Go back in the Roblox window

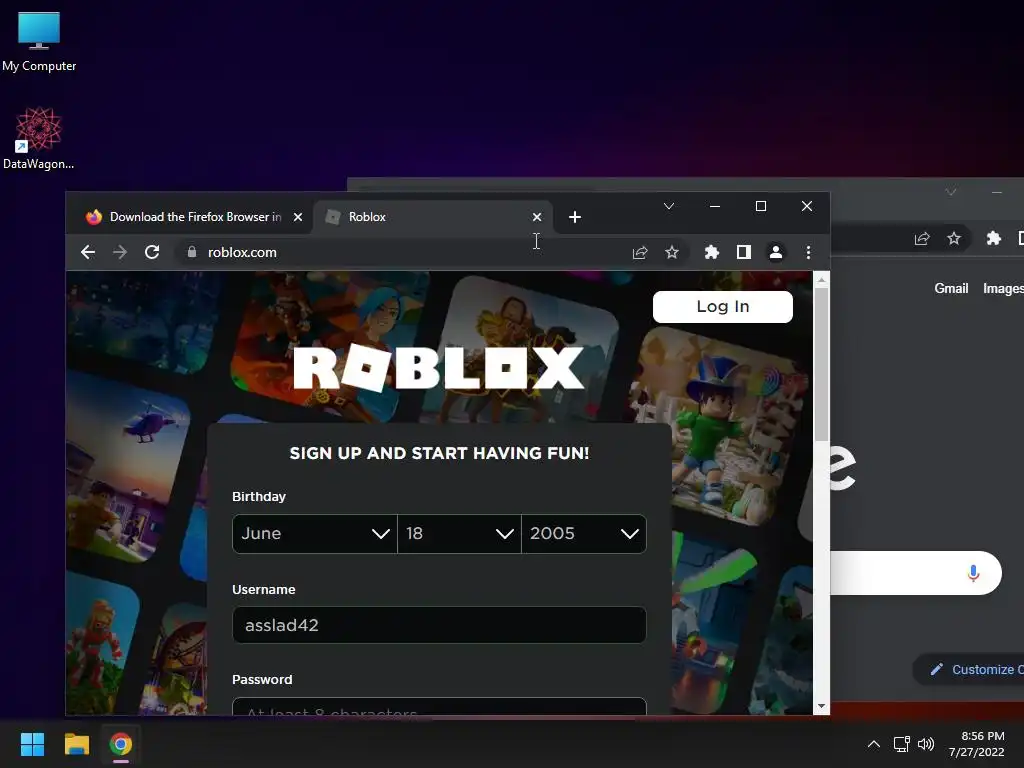point(88,252)
